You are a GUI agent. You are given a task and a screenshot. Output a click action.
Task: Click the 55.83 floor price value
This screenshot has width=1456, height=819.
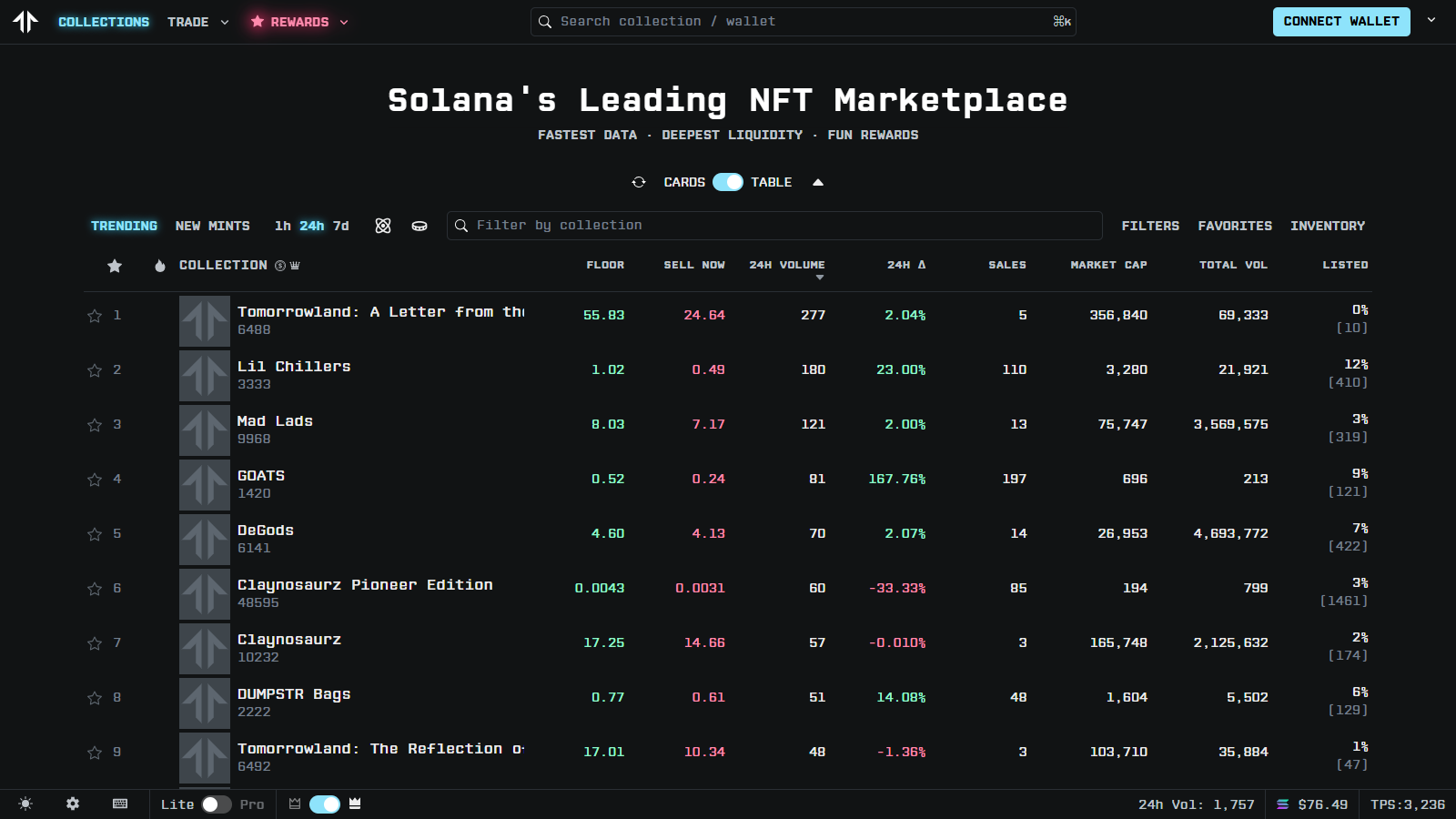[x=604, y=315]
